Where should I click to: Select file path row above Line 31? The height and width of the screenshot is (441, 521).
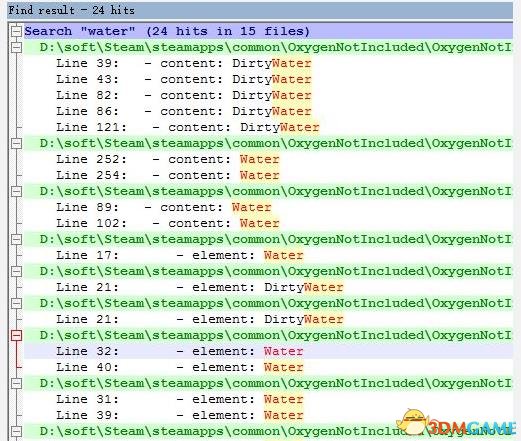point(268,383)
